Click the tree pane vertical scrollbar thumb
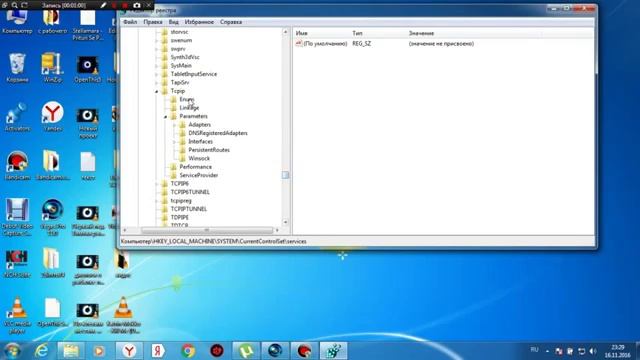Viewport: 640px width, 360px height. 285,175
